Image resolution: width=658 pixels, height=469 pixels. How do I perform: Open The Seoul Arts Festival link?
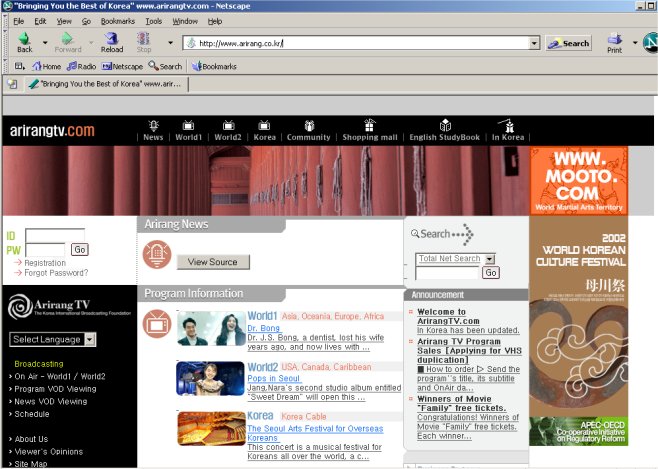tap(315, 433)
